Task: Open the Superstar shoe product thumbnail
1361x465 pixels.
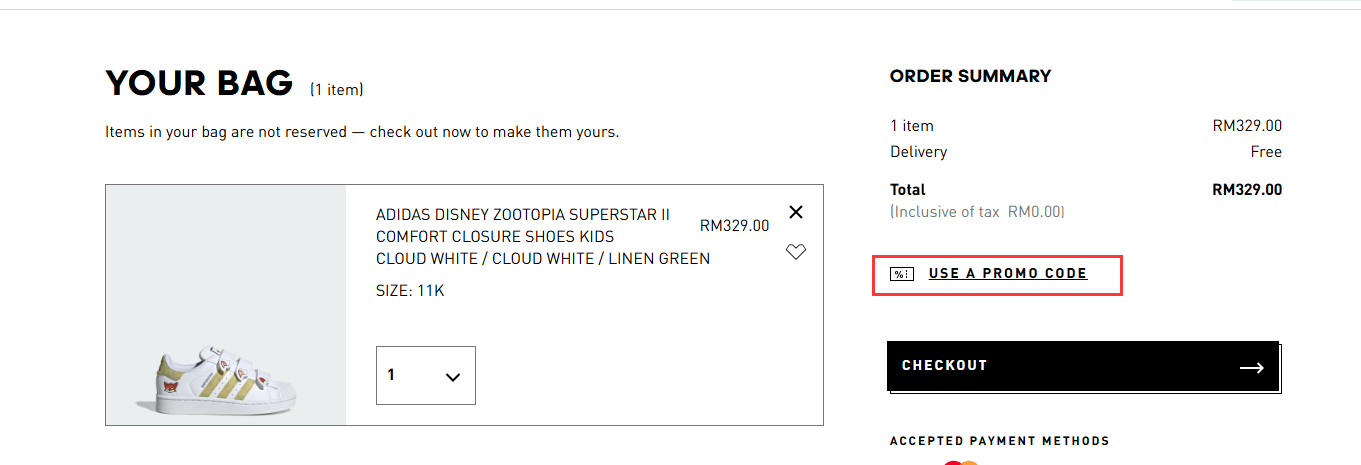Action: 225,305
